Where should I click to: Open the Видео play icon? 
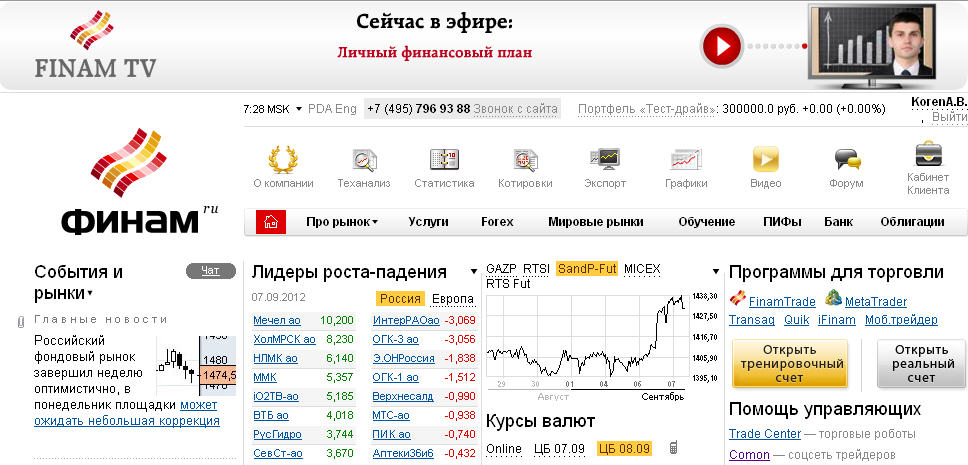coord(766,159)
